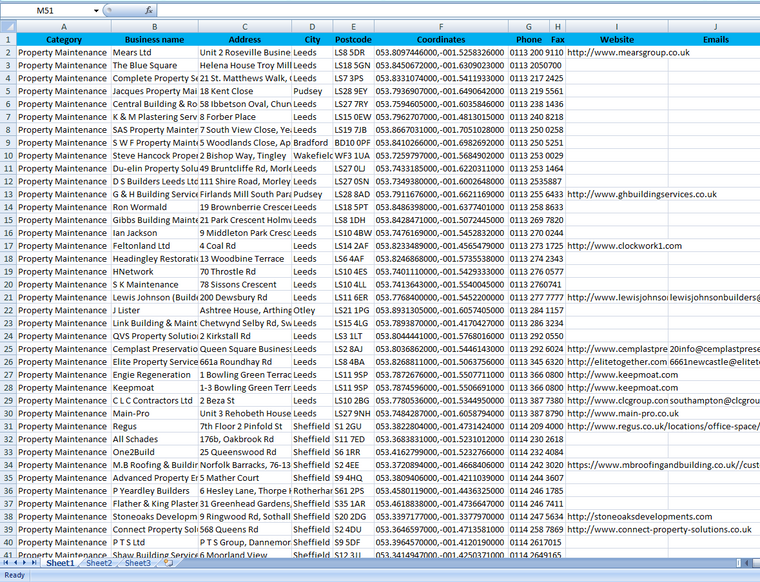The image size is (760, 582).
Task: Click the Category header cell
Action: tap(63, 40)
